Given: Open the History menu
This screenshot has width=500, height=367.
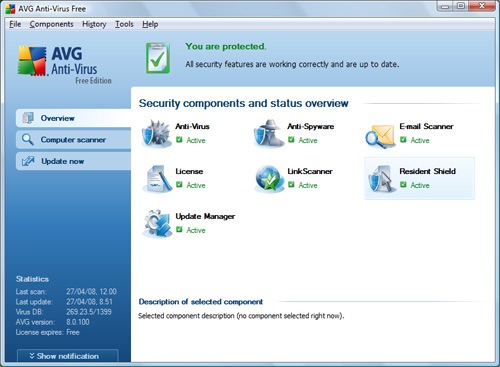Looking at the screenshot, I should [94, 24].
